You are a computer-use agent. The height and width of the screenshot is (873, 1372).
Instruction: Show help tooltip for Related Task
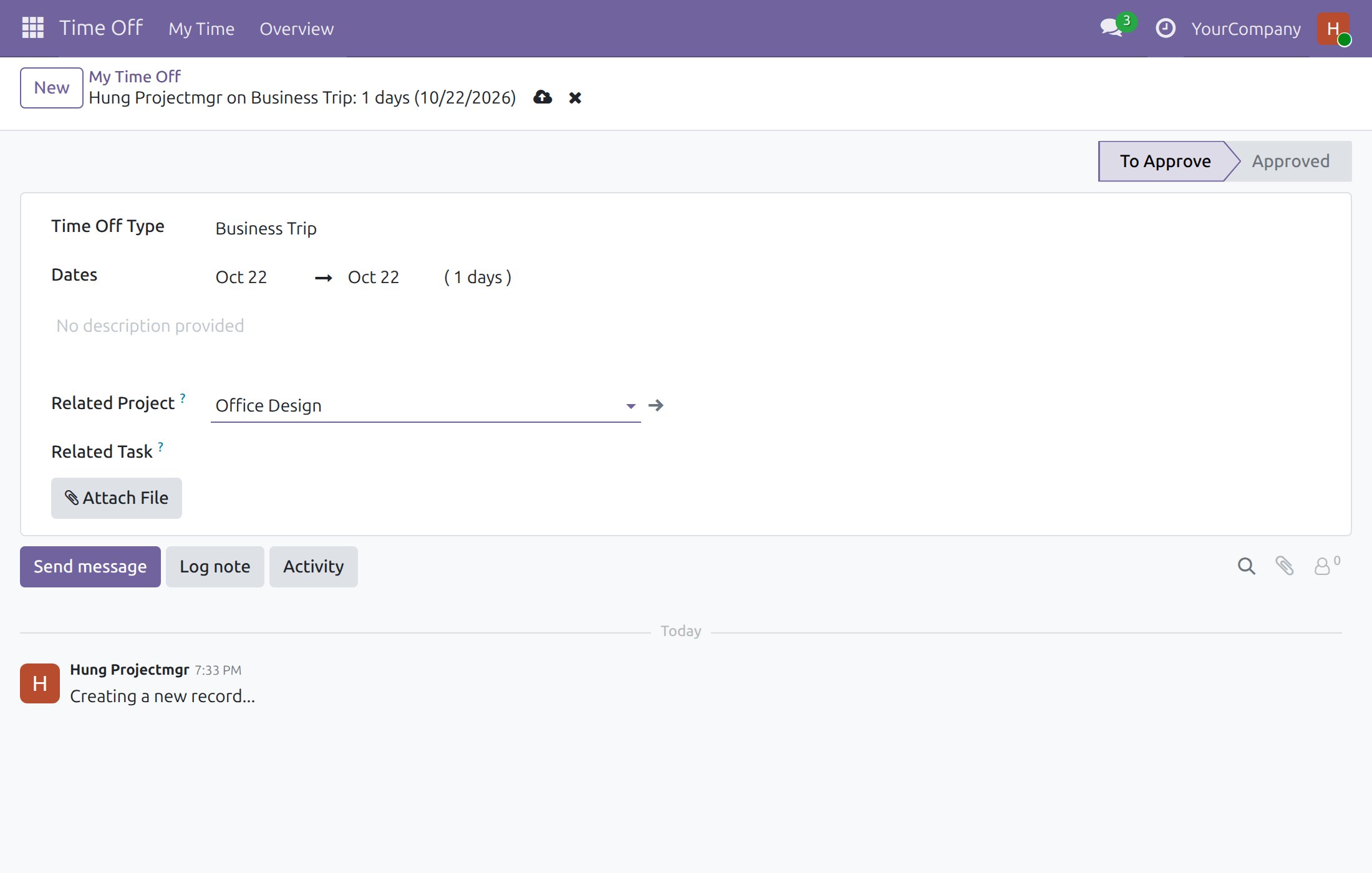(161, 446)
